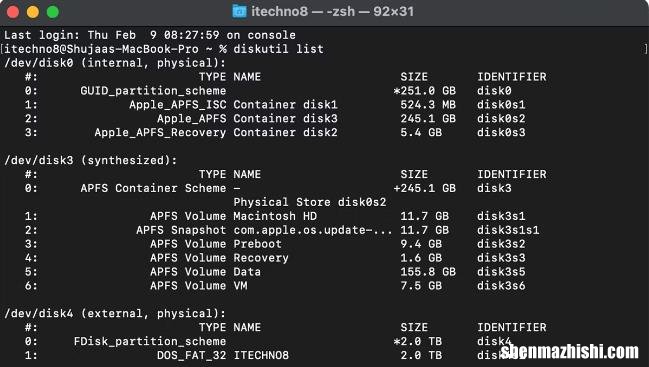Click 'disk3' identifier in APFS Container Scheme row

[494, 188]
